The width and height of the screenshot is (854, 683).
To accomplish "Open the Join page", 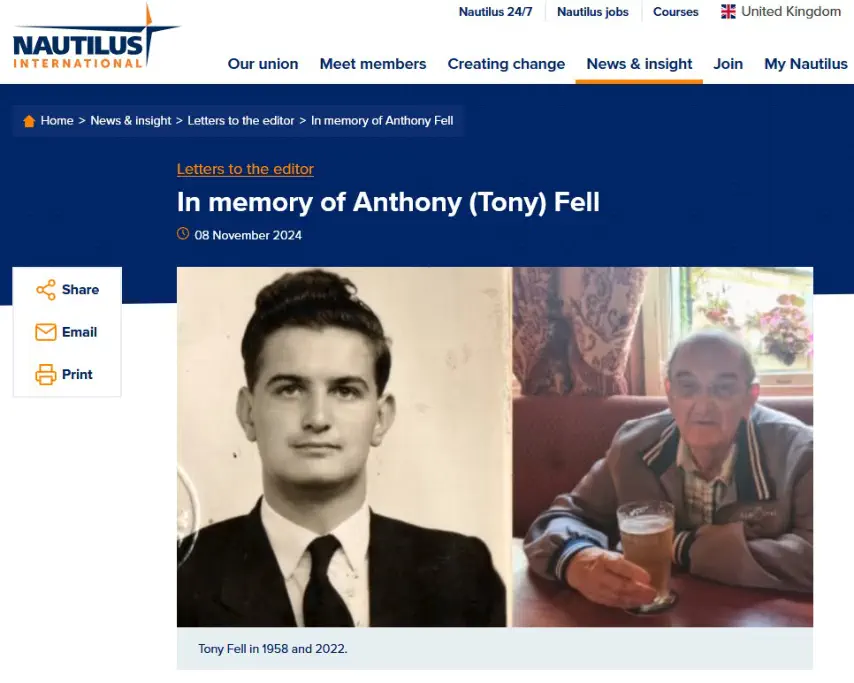I will point(728,64).
